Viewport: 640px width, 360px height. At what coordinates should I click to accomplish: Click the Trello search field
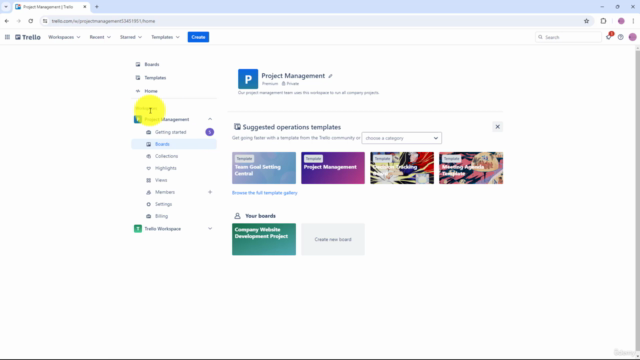(x=568, y=37)
